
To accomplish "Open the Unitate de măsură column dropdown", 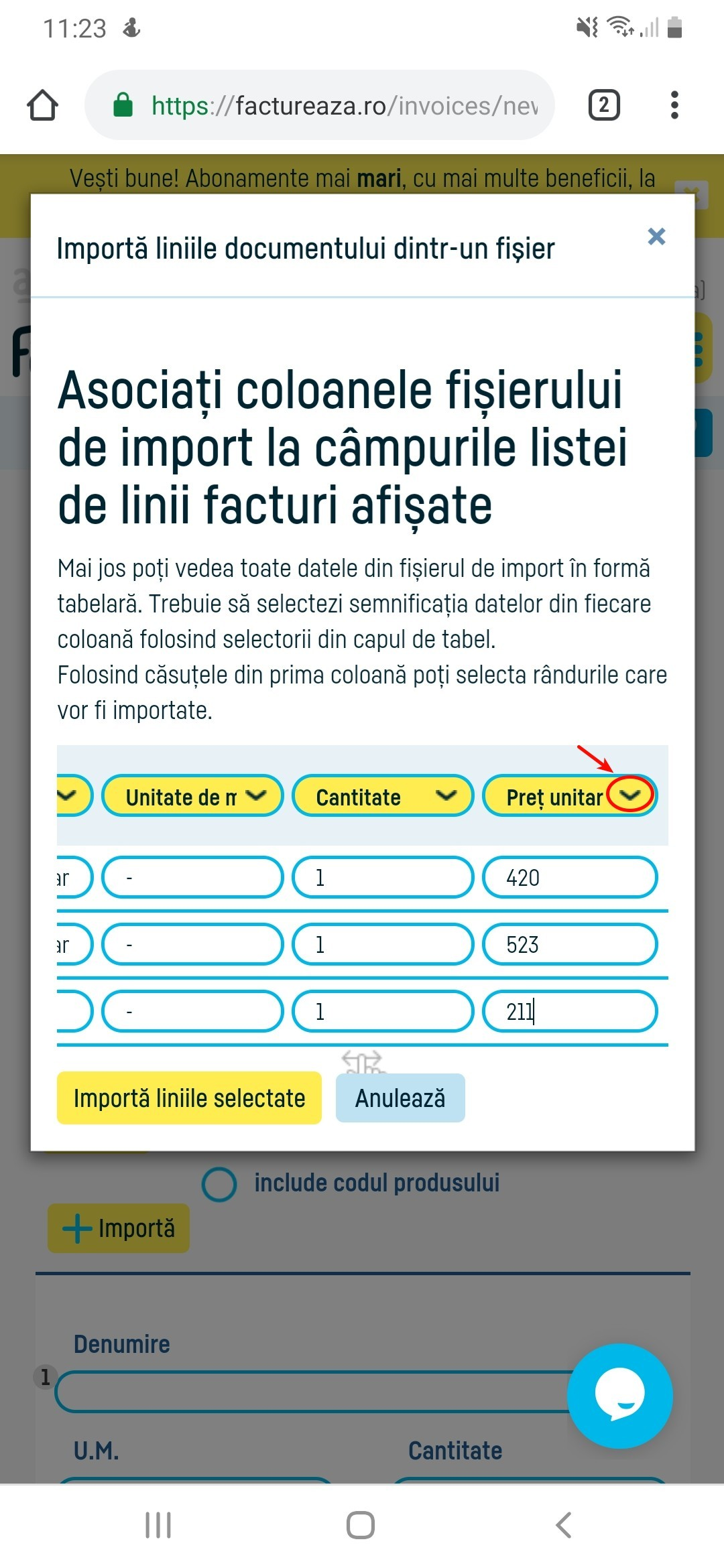I will click(256, 797).
